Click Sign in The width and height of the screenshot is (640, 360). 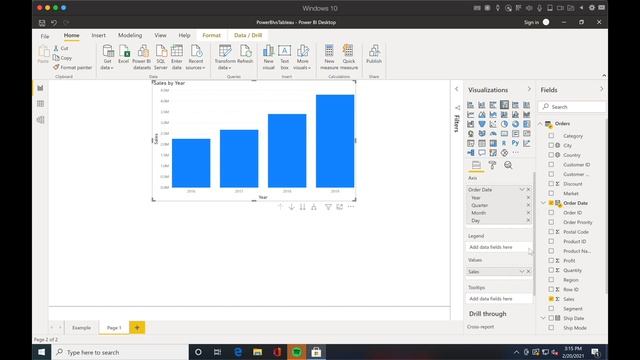click(x=531, y=22)
